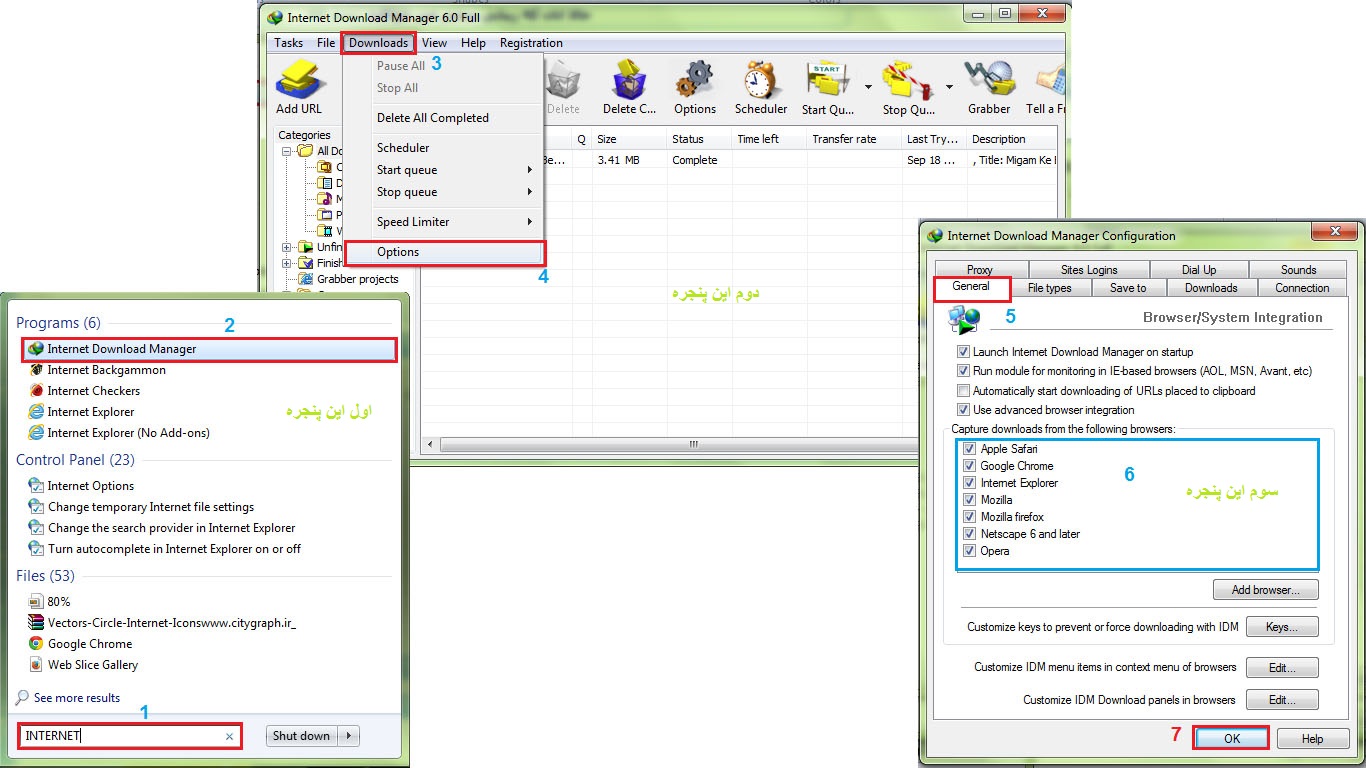Switch to the File types tab
The height and width of the screenshot is (768, 1366).
click(x=1049, y=288)
